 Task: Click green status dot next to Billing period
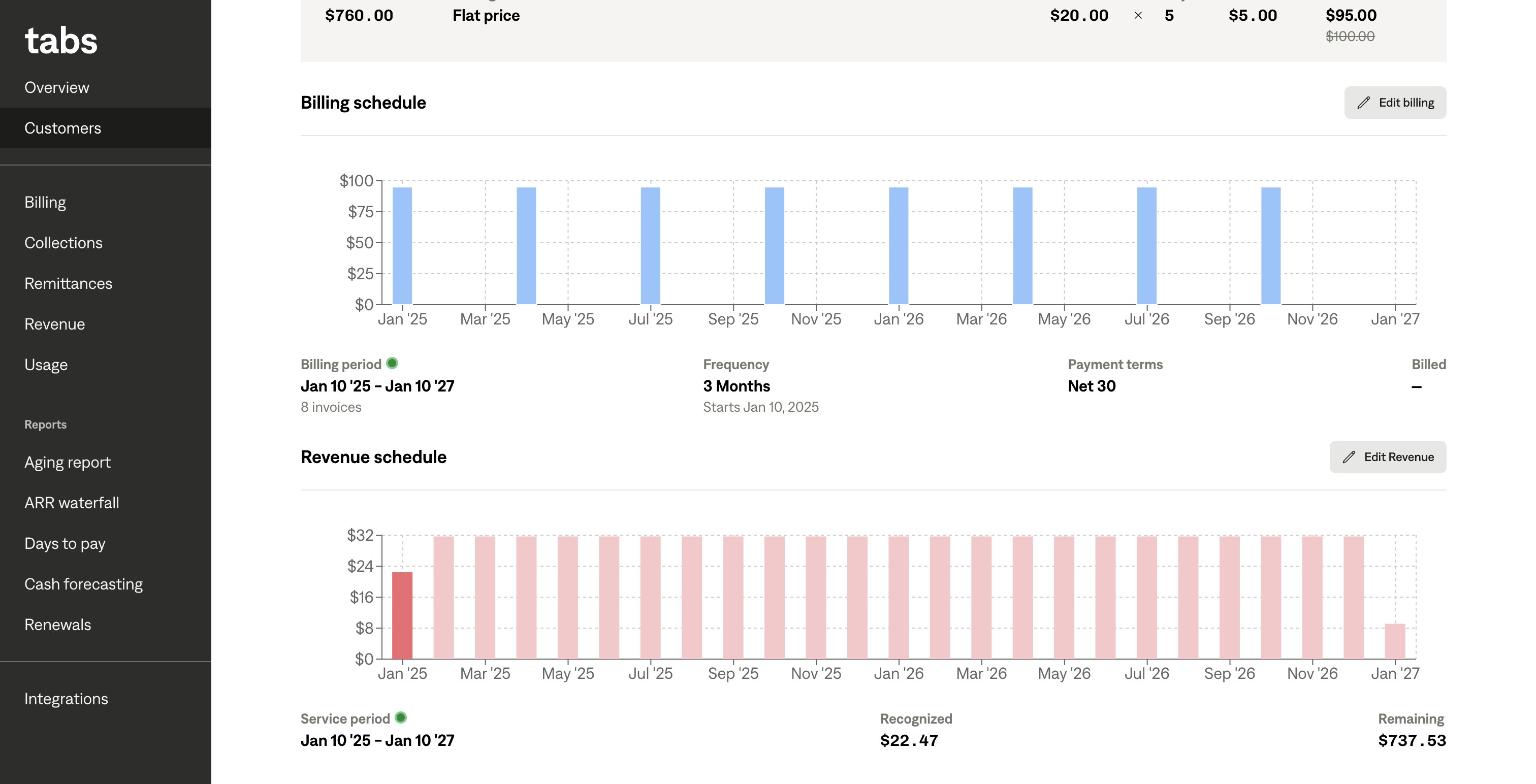pyautogui.click(x=392, y=363)
